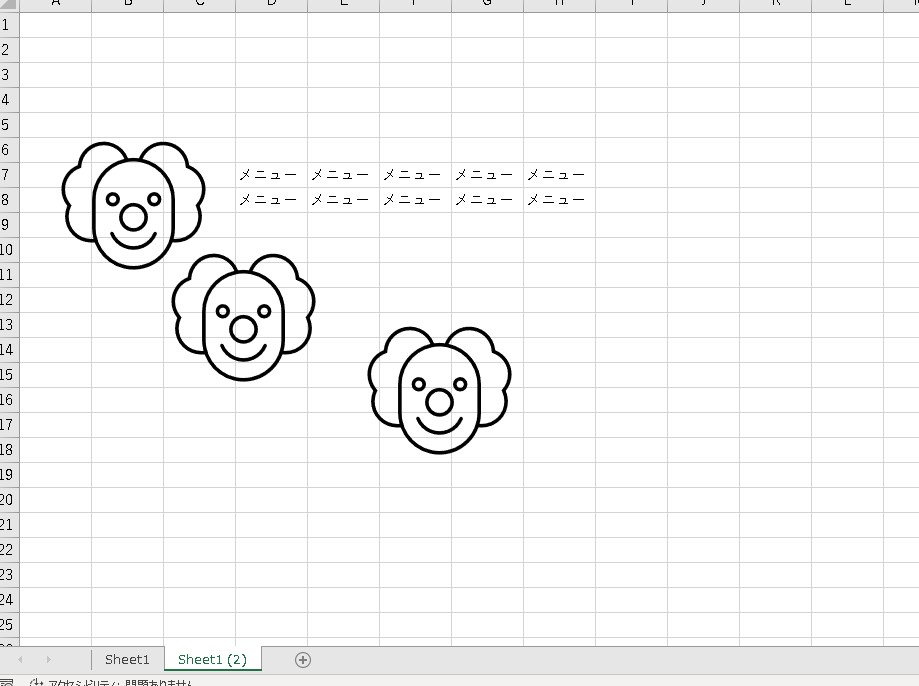Screen dimensions: 919x686
Task: Select column B via its header
Action: coord(127,5)
